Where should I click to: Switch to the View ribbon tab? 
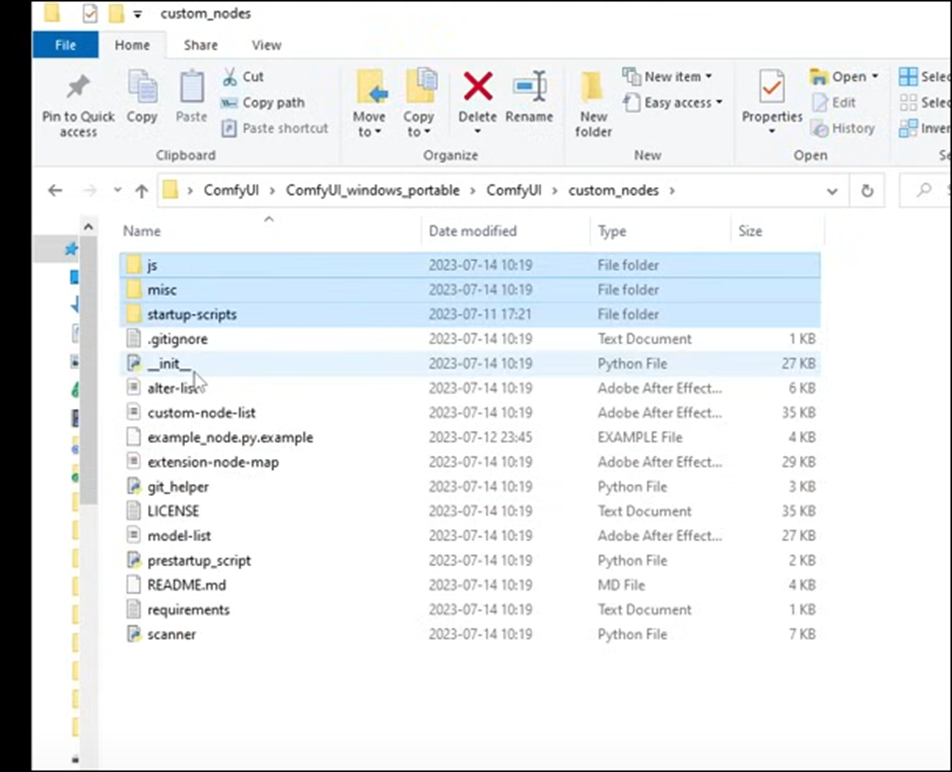[x=267, y=45]
